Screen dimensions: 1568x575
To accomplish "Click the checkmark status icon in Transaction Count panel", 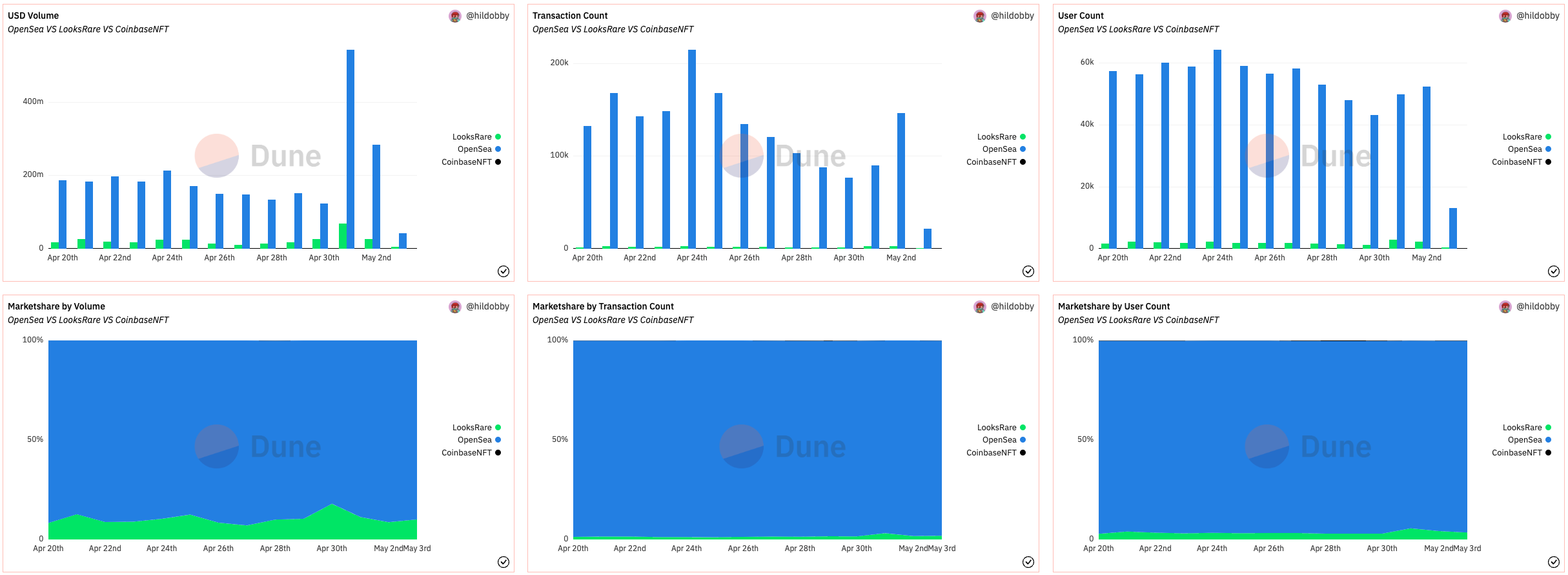I will (1028, 271).
